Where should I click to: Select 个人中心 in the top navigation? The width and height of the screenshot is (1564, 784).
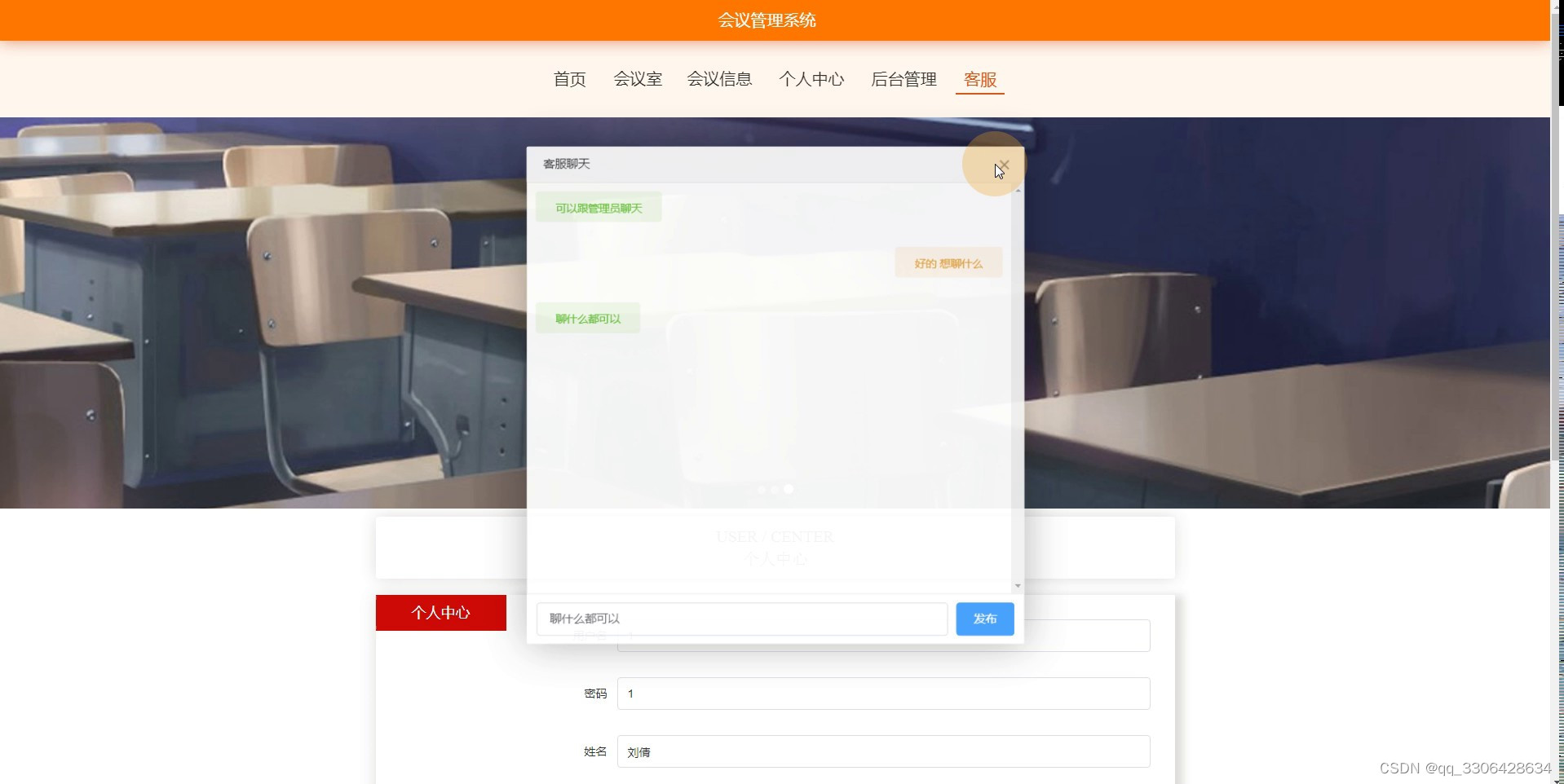(811, 79)
